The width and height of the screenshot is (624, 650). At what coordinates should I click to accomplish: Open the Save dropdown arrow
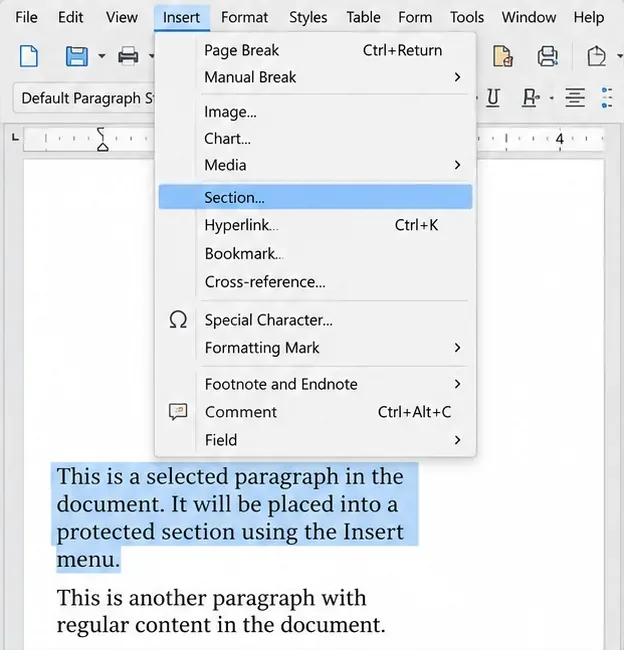102,56
